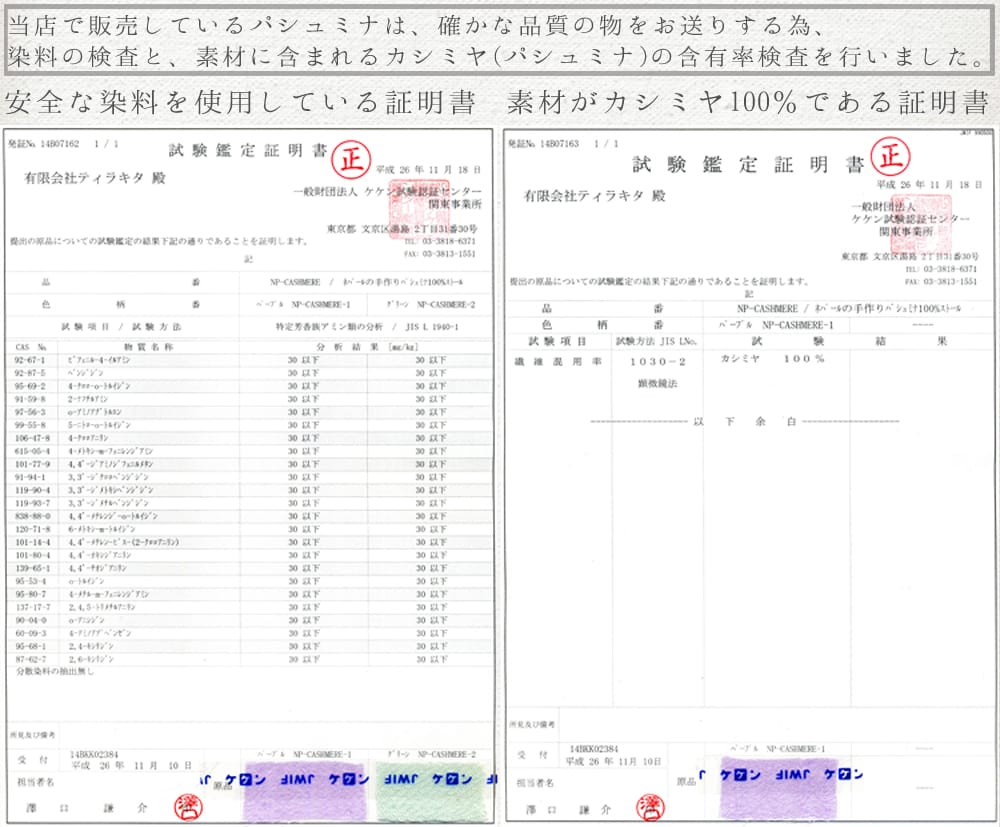The height and width of the screenshot is (827, 1000).
Task: Click CAS number 97-56-3
Action: click(x=30, y=412)
